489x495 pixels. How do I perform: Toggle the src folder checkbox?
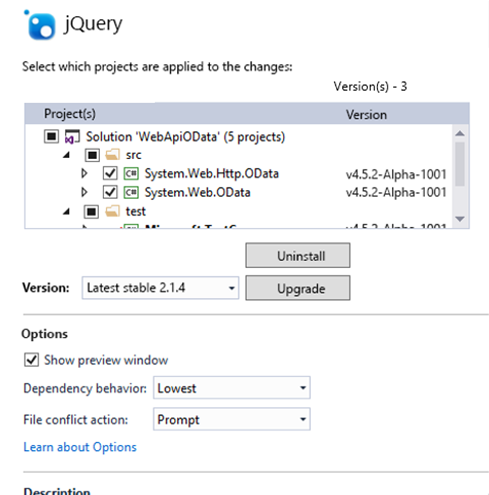point(92,155)
